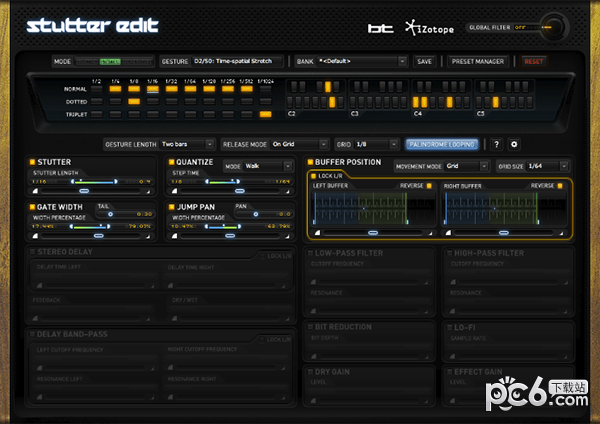The image size is (600, 424).
Task: Click the Stutter curve slider handle
Action: pyautogui.click(x=84, y=191)
